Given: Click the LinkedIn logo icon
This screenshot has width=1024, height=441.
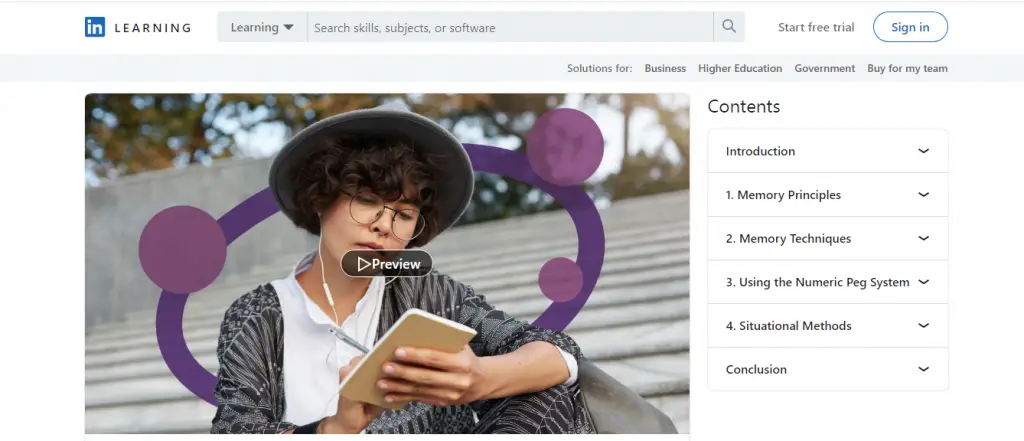Looking at the screenshot, I should pyautogui.click(x=95, y=27).
